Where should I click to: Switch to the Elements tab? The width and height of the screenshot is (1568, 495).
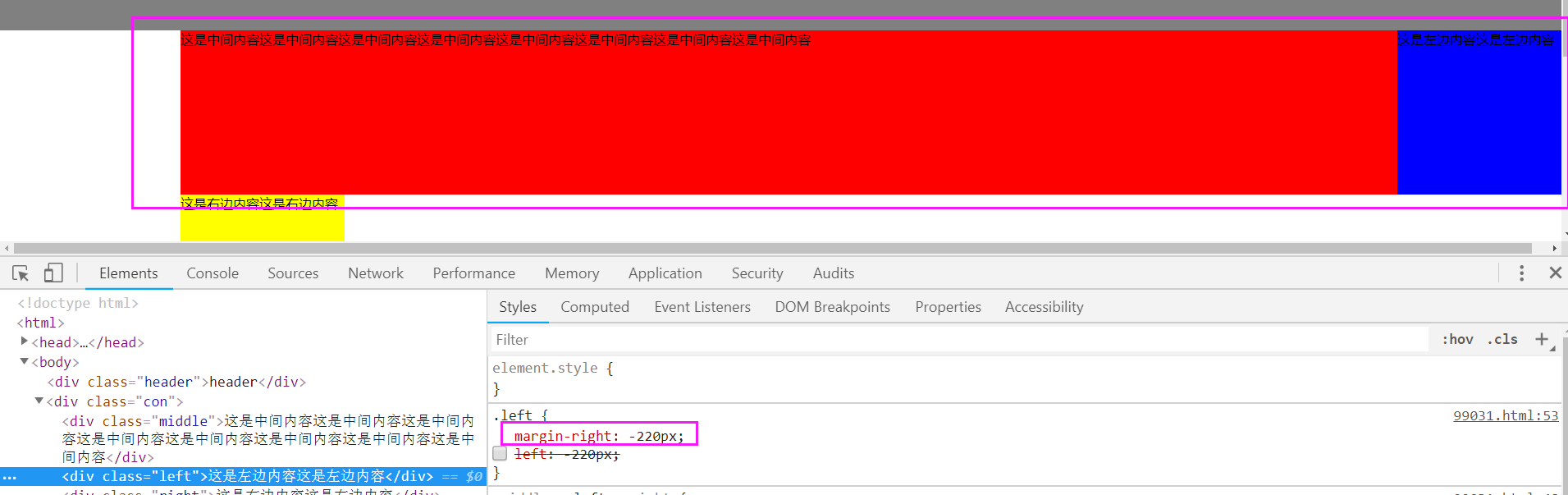pyautogui.click(x=129, y=273)
